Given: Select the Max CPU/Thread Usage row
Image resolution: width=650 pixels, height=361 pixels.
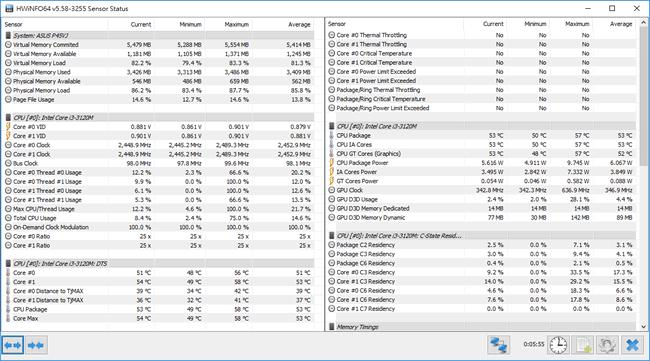Looking at the screenshot, I should coord(160,209).
